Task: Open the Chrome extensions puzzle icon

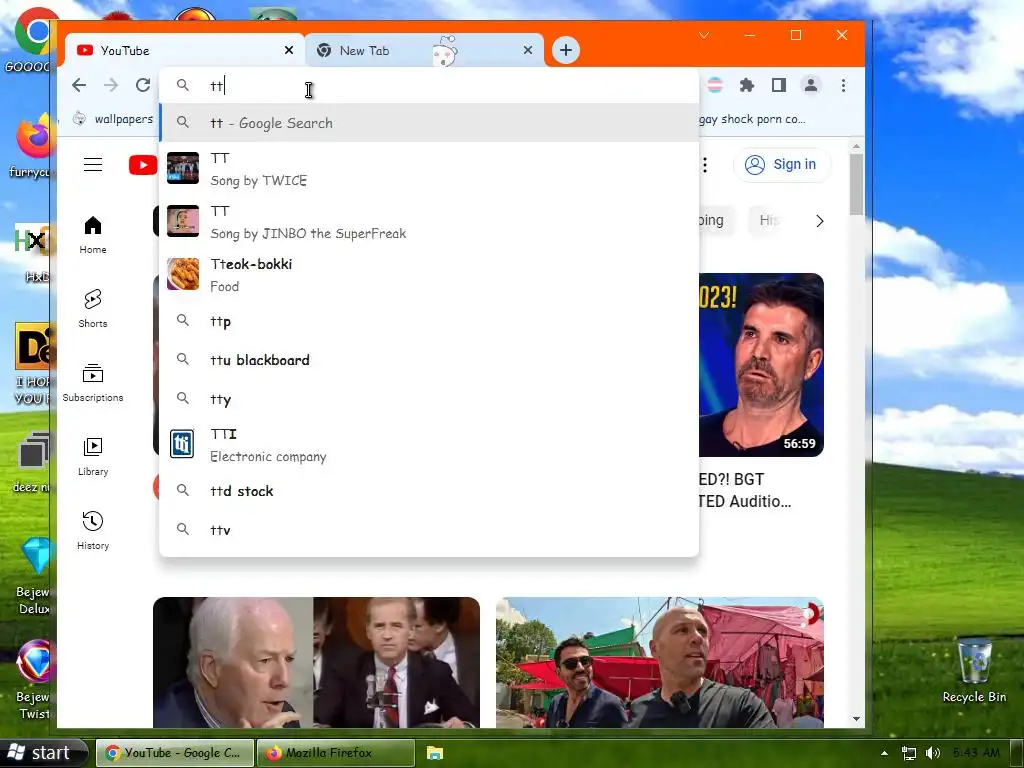Action: pos(746,86)
